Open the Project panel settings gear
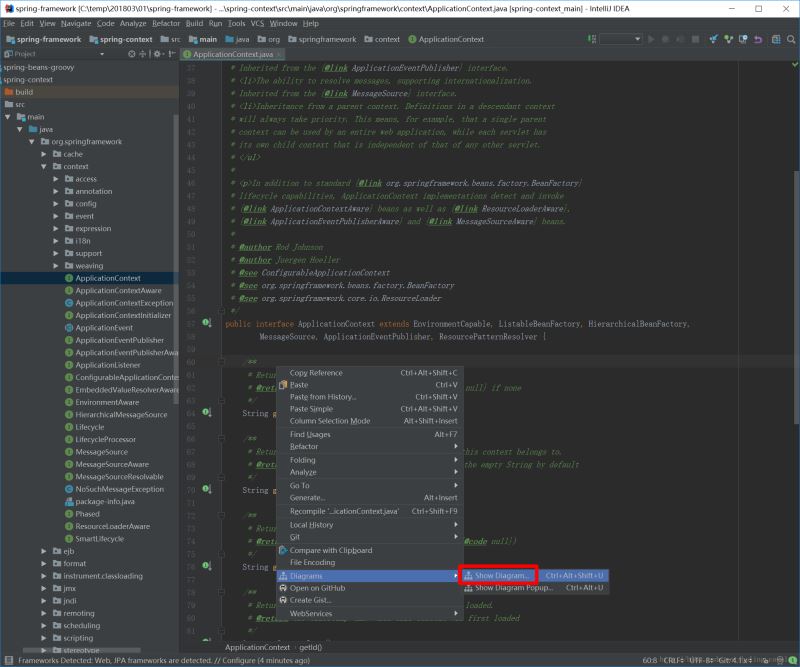This screenshot has width=800, height=667. click(x=157, y=53)
